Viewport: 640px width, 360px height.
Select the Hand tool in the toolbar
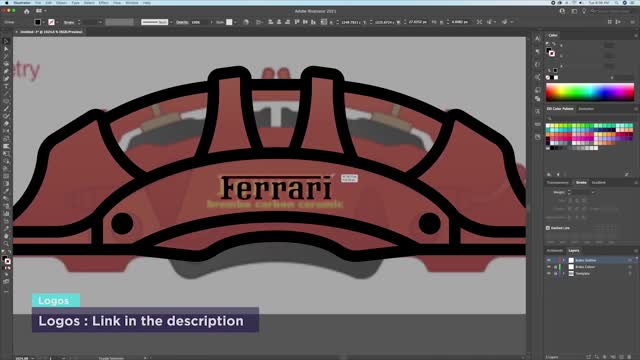(x=6, y=236)
